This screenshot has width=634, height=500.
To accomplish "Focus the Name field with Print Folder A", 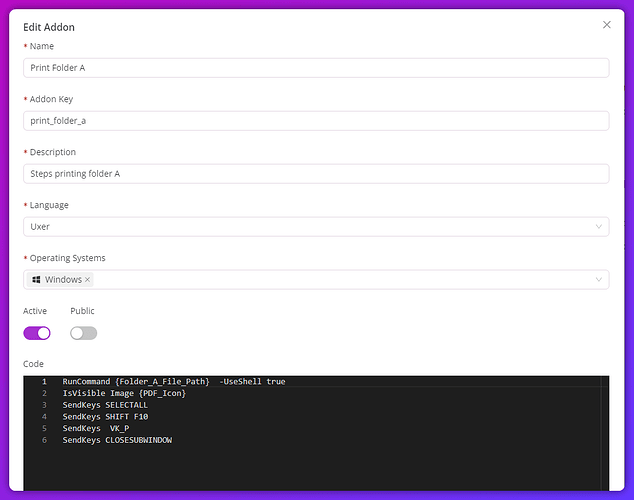I will [316, 68].
